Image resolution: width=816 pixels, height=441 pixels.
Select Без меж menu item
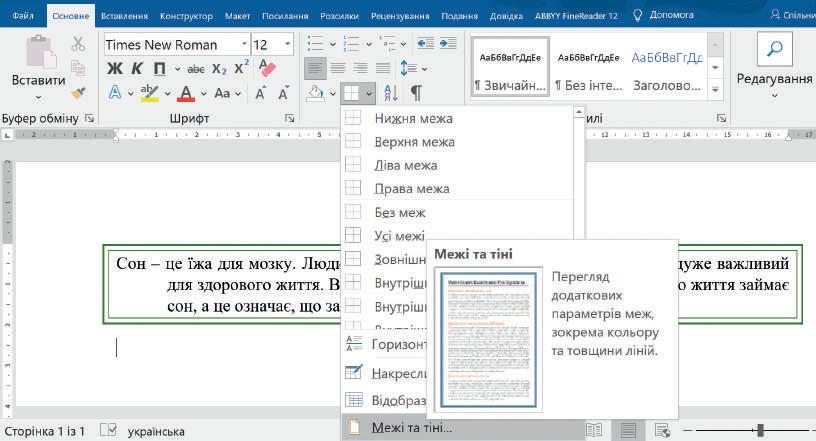458,212
